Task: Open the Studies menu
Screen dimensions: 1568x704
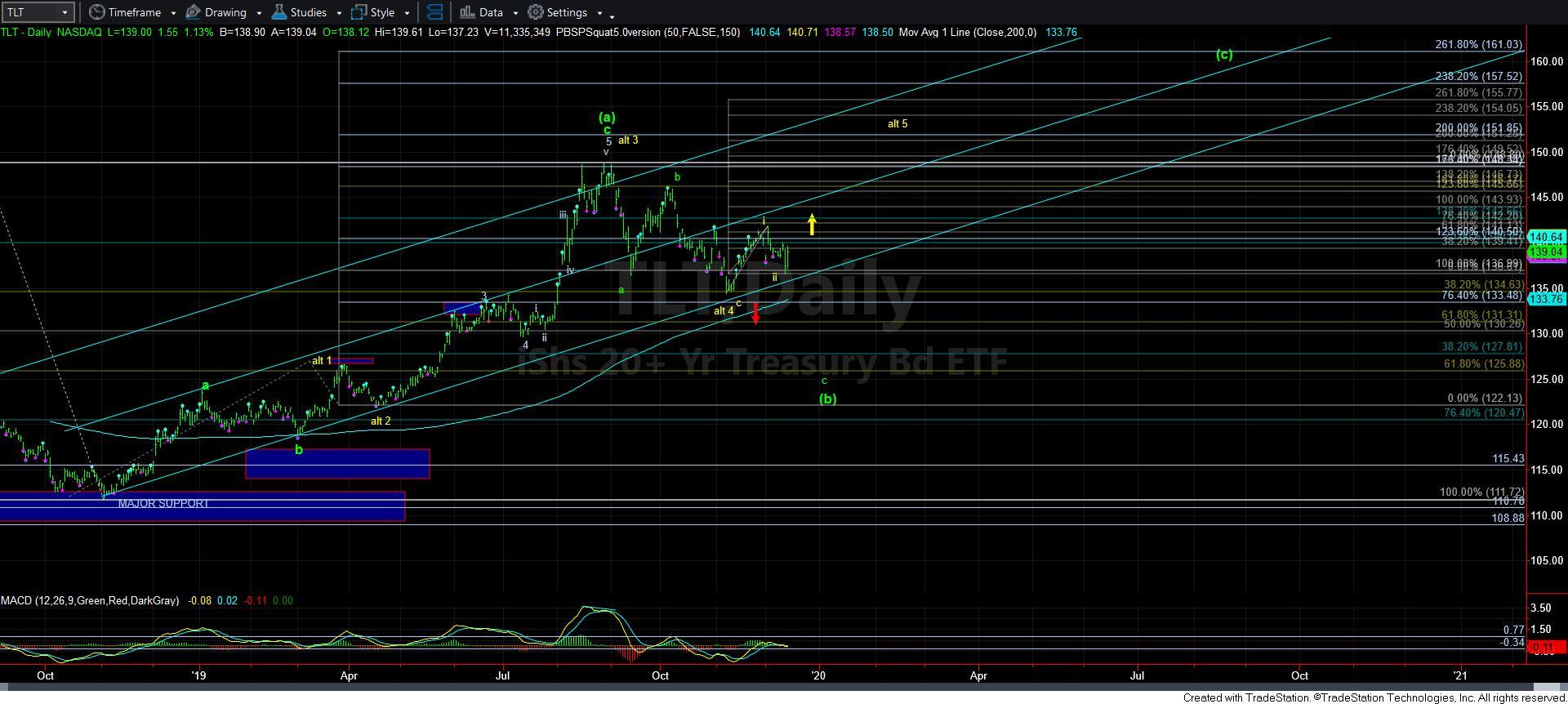Action: coord(307,12)
